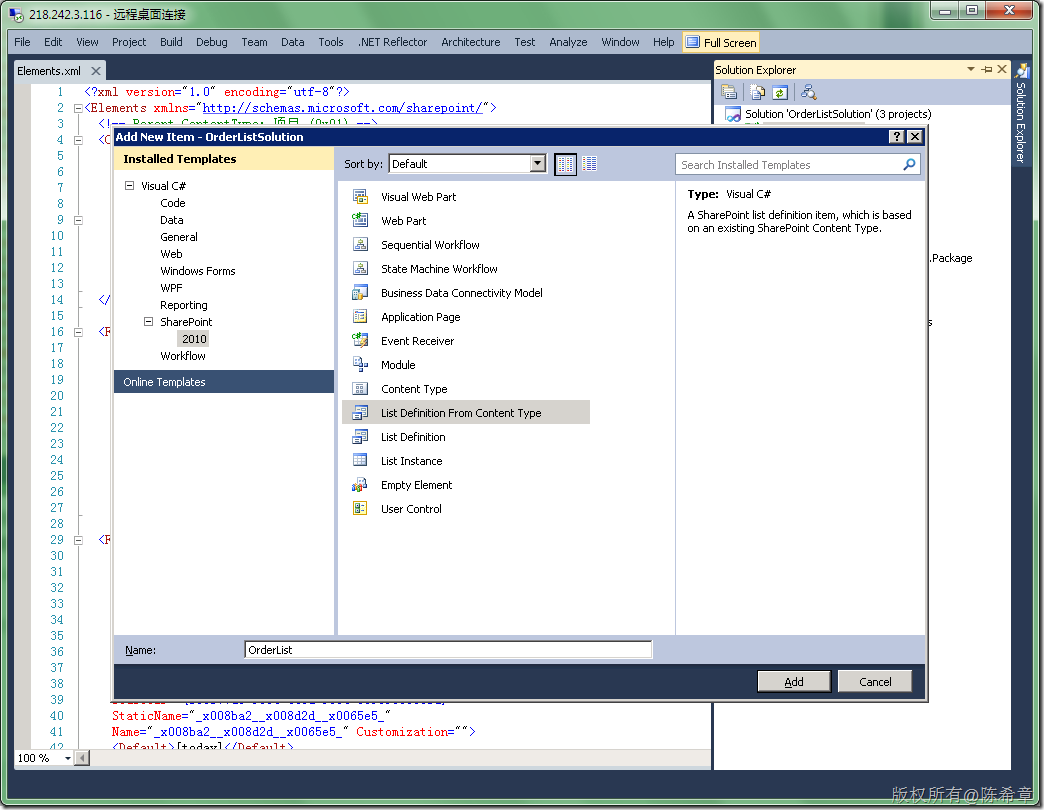1044x810 pixels.
Task: Select the User Control icon
Action: [360, 508]
